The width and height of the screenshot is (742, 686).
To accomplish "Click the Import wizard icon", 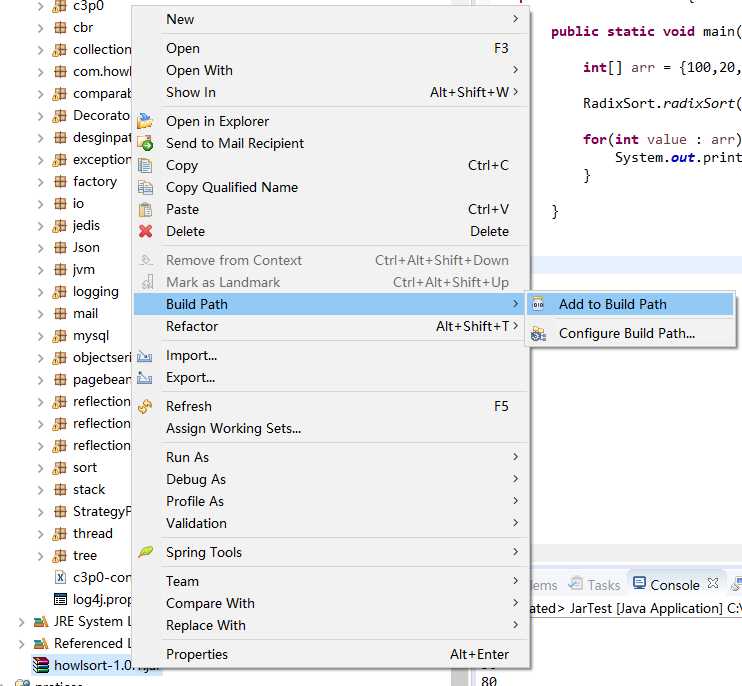I will pos(146,355).
